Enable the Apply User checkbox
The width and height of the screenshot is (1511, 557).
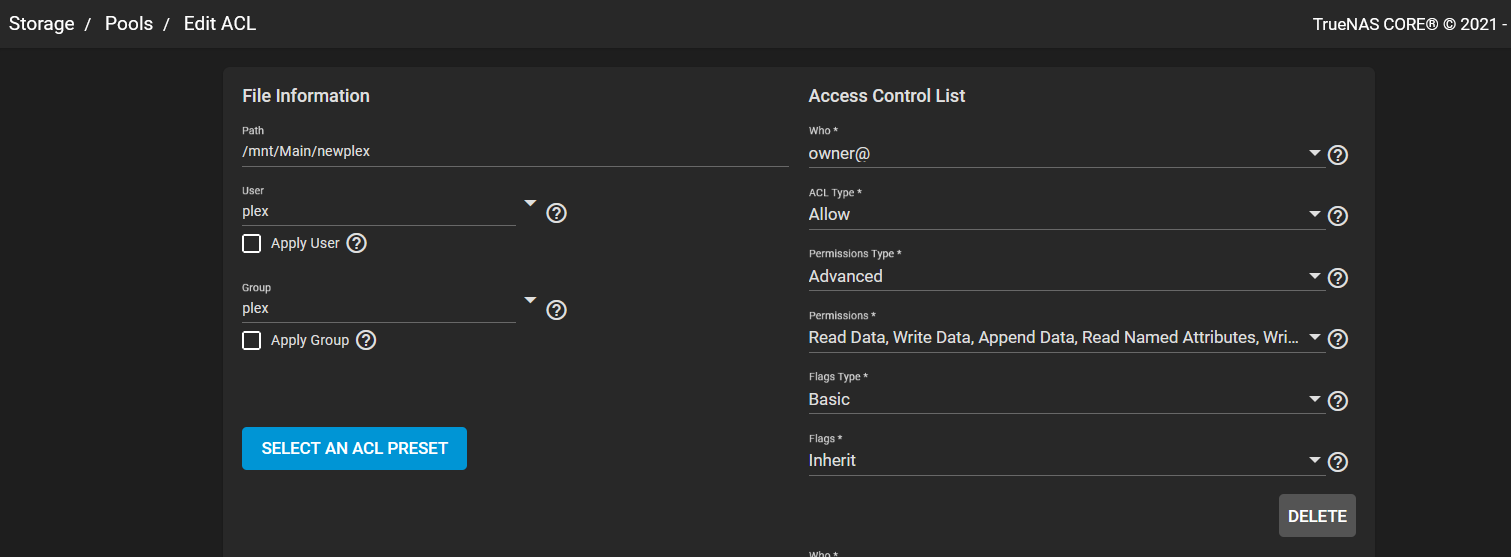point(251,243)
